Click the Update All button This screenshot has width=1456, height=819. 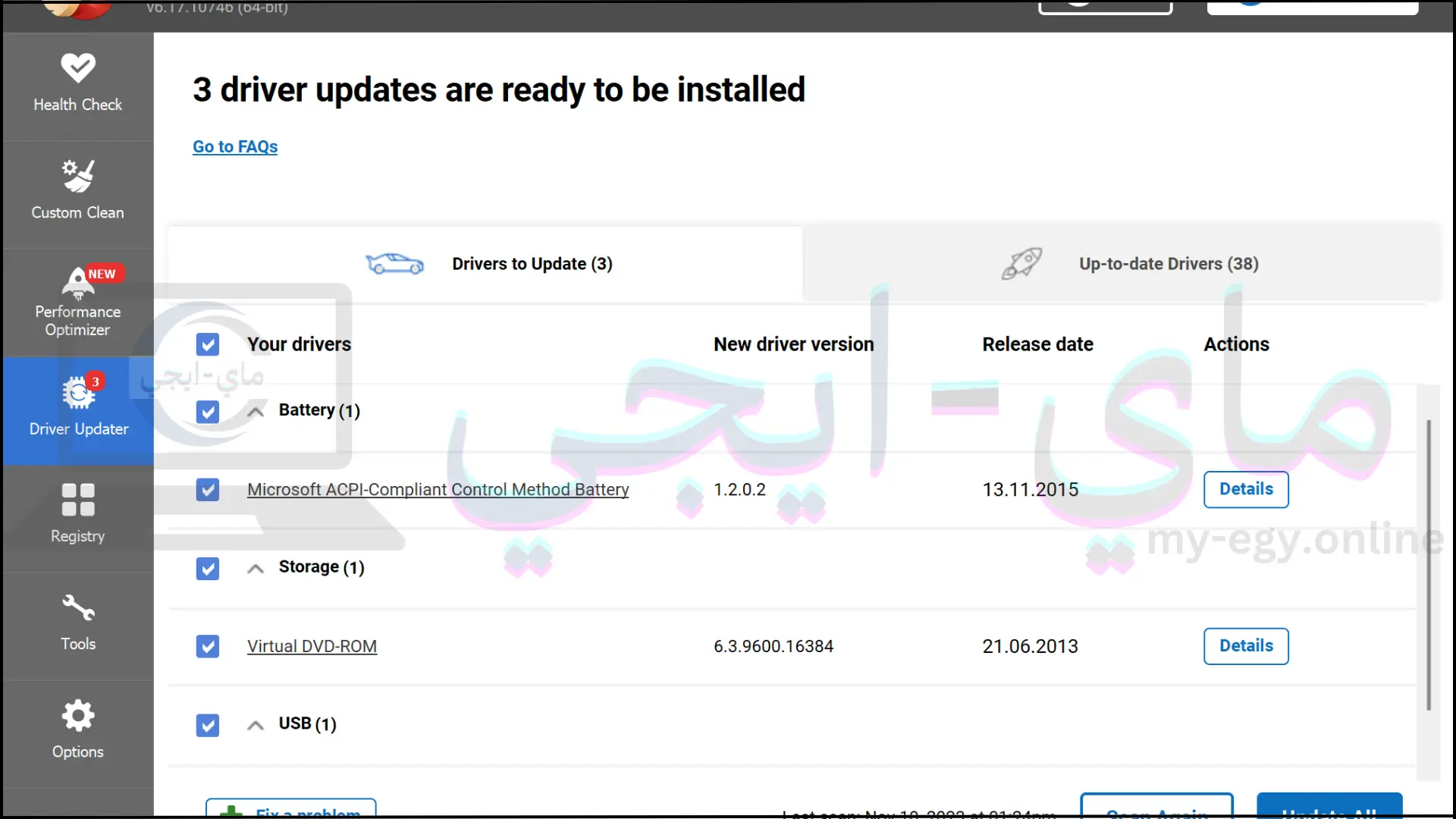pyautogui.click(x=1329, y=805)
